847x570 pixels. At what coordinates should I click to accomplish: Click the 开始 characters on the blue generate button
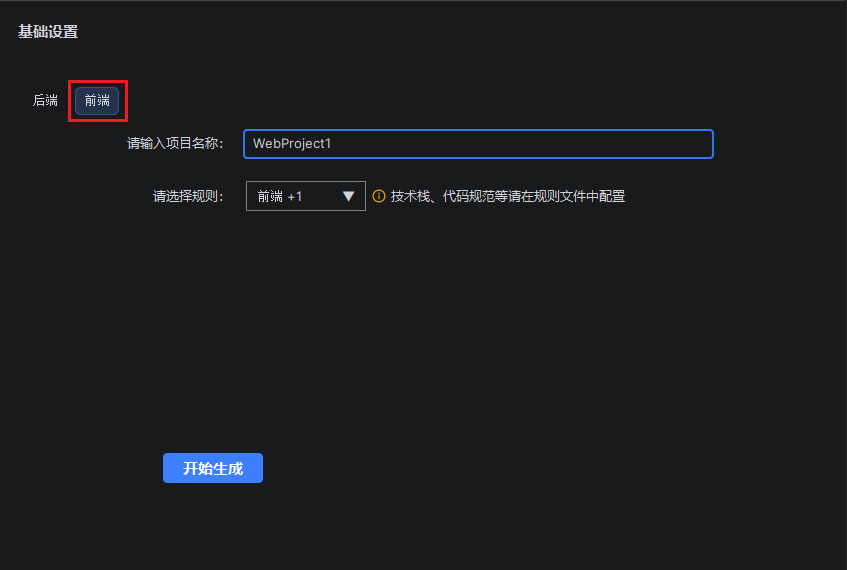coord(198,468)
